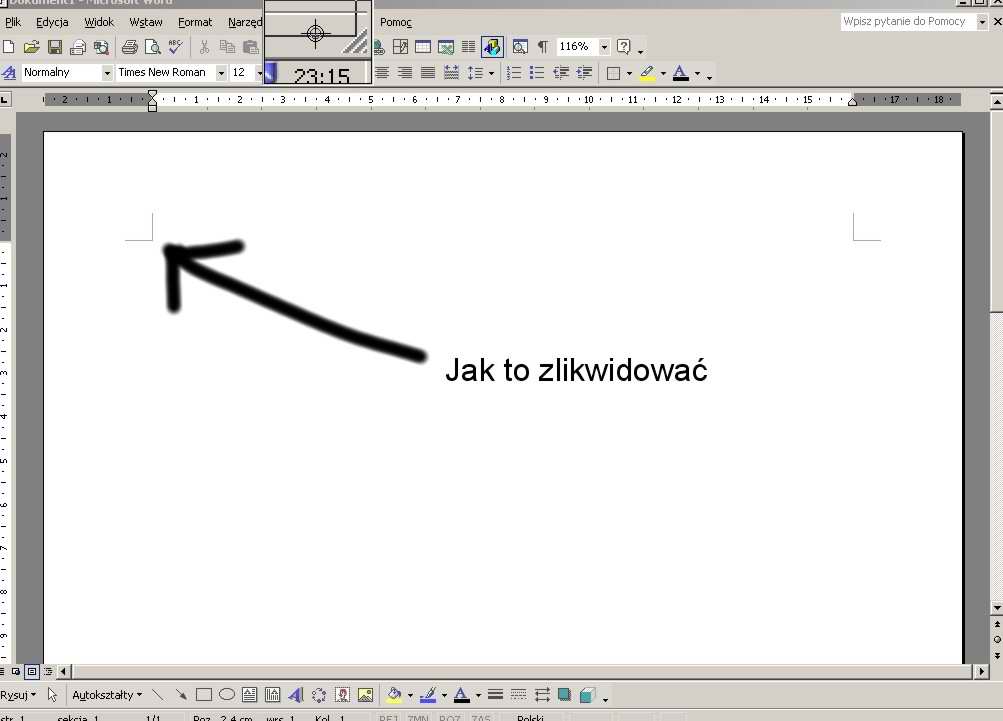Image resolution: width=1003 pixels, height=721 pixels.
Task: Select Objects pointer tool in drawing toolbar
Action: (x=52, y=695)
